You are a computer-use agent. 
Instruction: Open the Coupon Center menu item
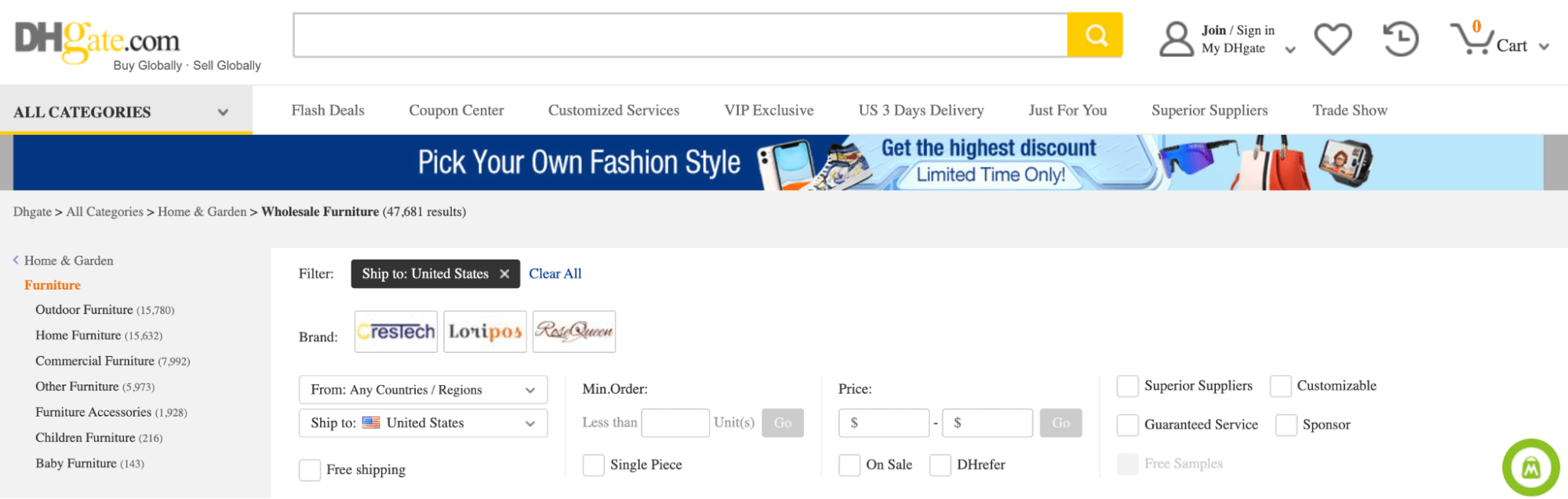[456, 111]
